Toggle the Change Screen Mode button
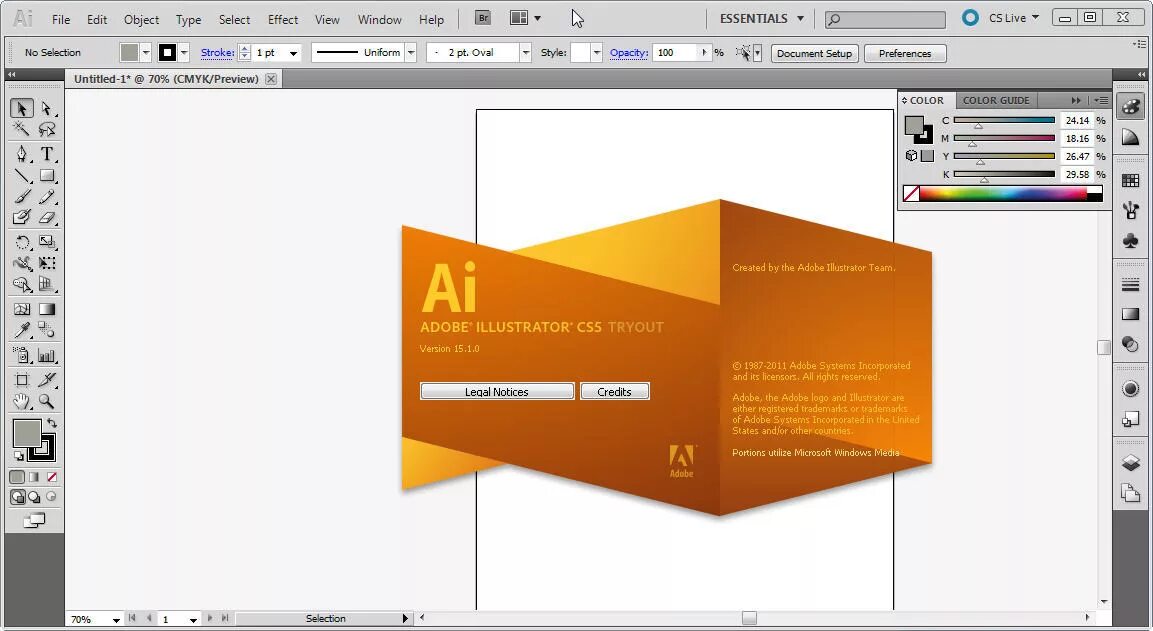The image size is (1153, 631). 34,521
